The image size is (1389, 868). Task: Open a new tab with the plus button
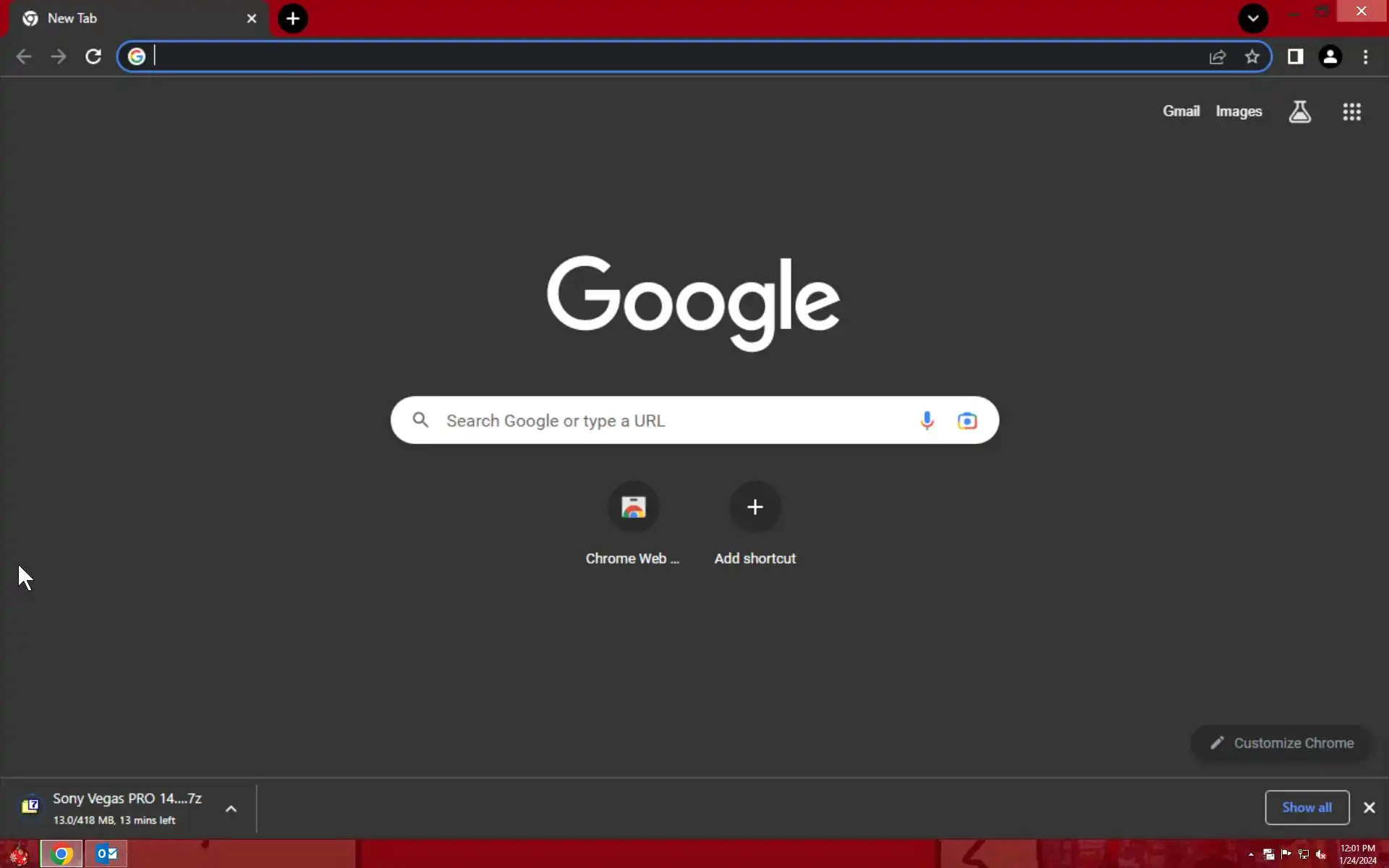point(293,18)
